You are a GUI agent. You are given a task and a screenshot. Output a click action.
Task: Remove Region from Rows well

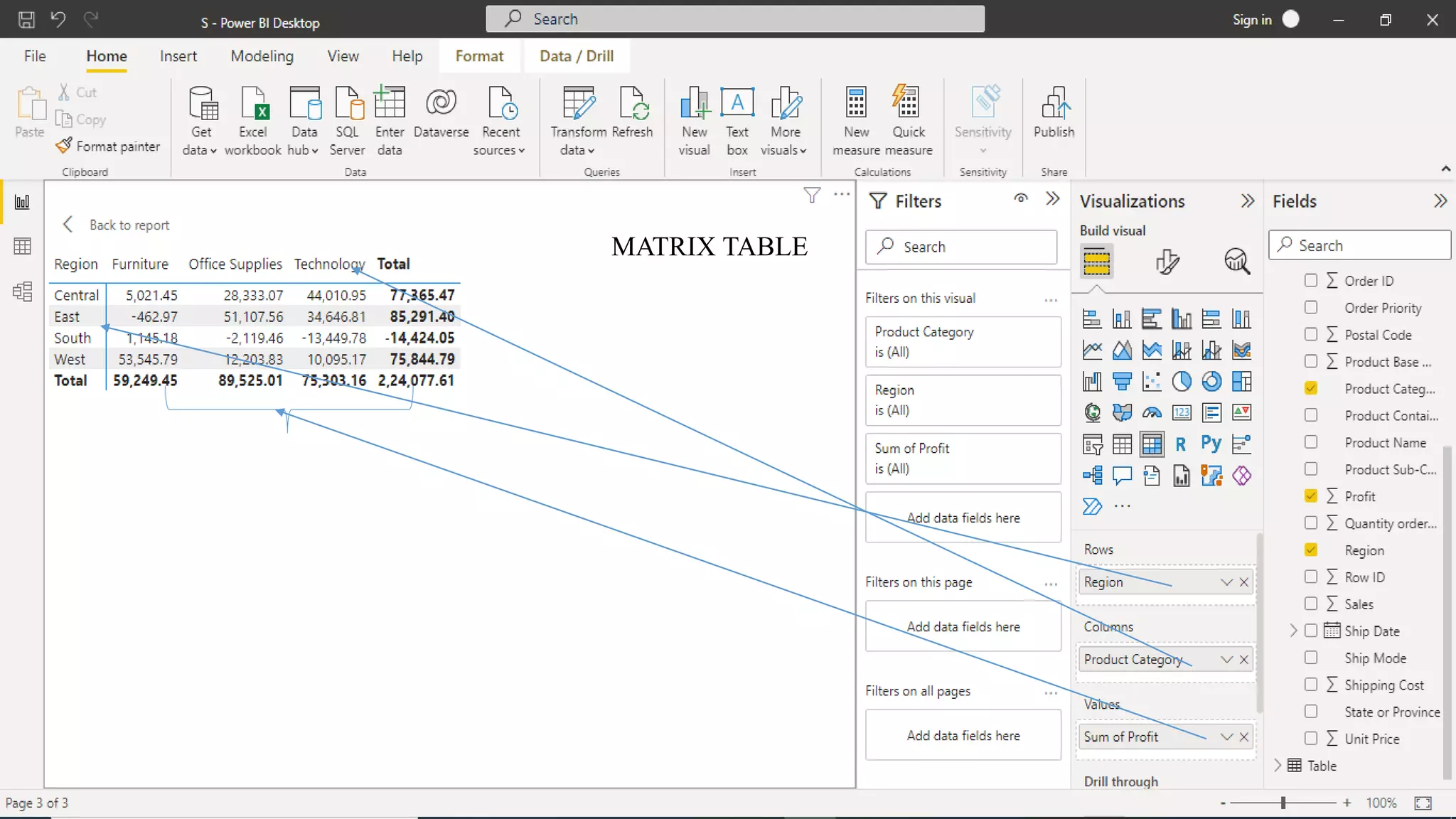1243,582
